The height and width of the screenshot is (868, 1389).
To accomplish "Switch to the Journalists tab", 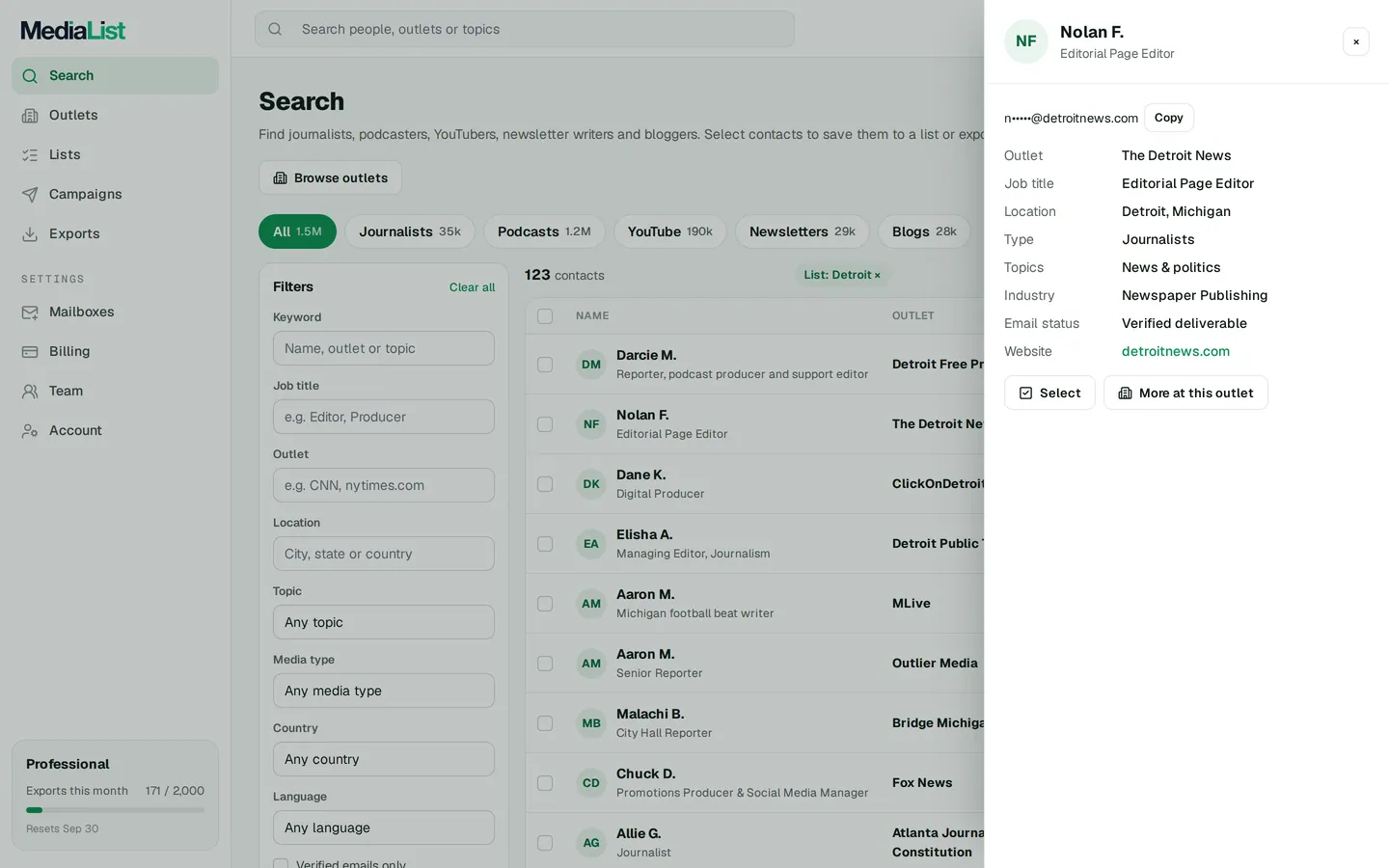I will click(x=410, y=231).
